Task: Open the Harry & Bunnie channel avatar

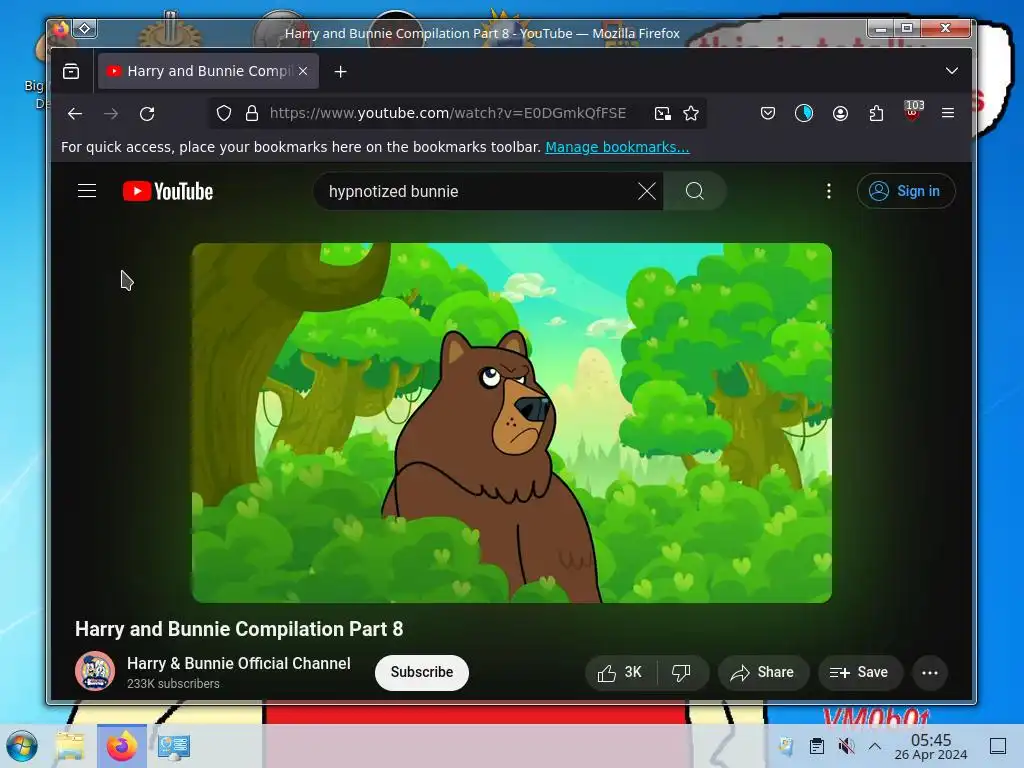Action: [x=95, y=671]
